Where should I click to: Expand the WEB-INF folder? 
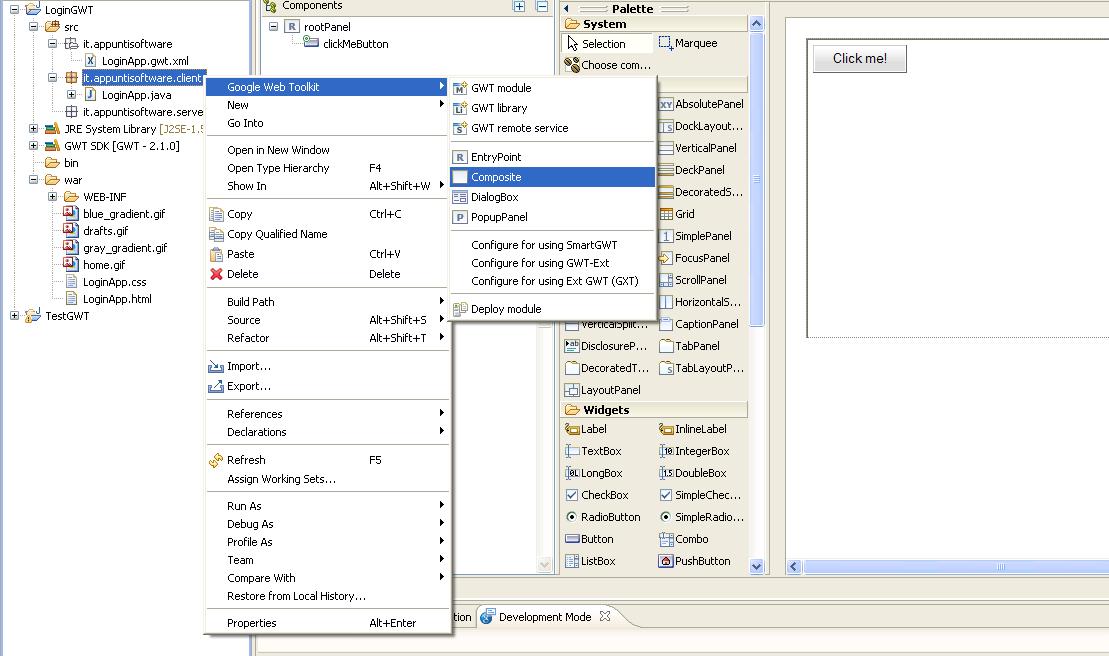52,197
